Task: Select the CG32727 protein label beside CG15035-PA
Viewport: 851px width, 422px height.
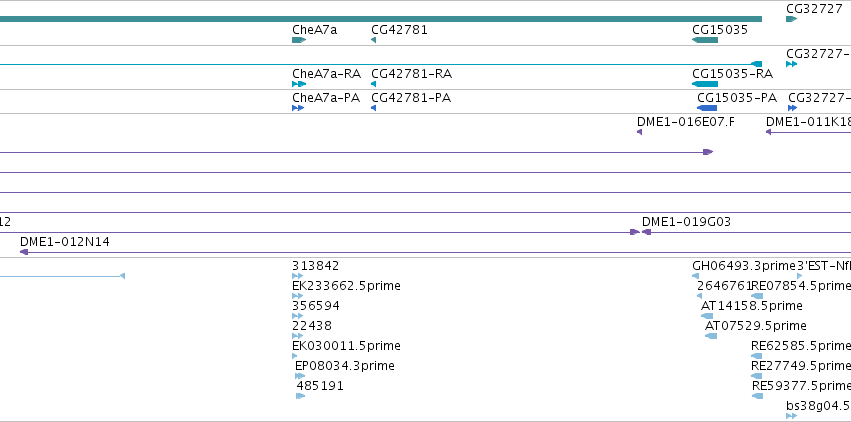Action: pyautogui.click(x=820, y=98)
